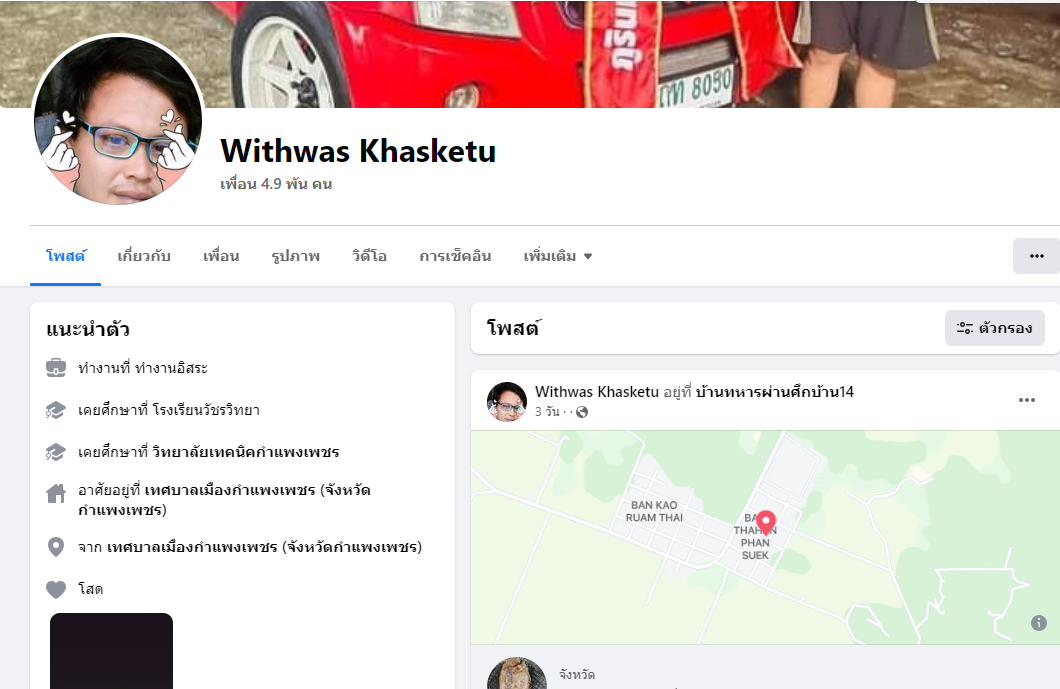Click the post author's small avatar

coord(506,402)
